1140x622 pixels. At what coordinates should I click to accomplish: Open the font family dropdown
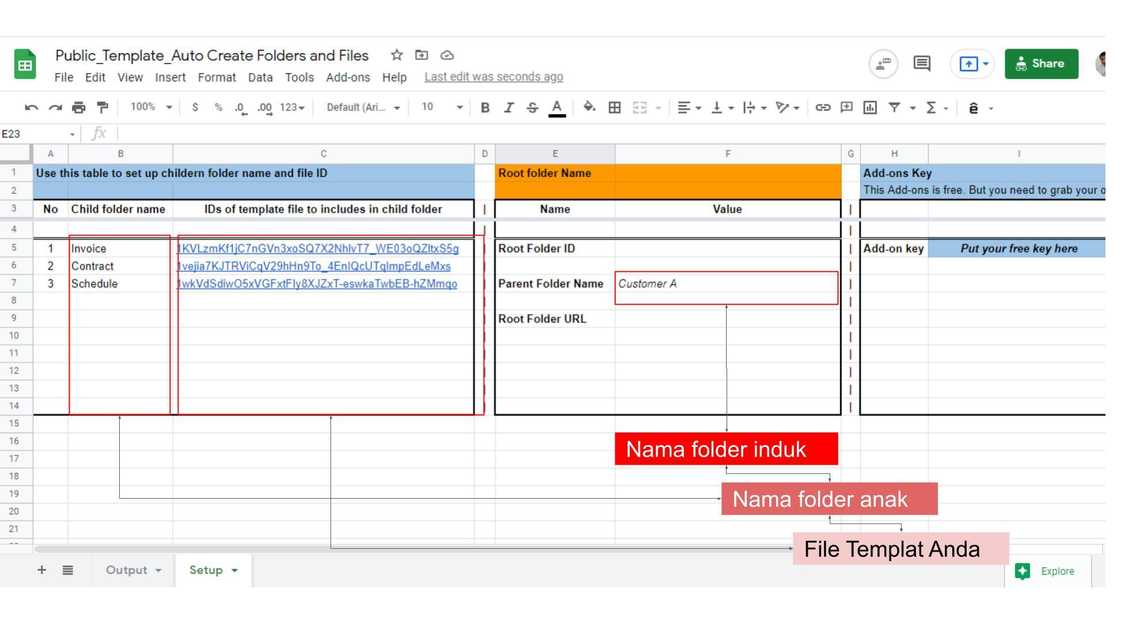[363, 108]
